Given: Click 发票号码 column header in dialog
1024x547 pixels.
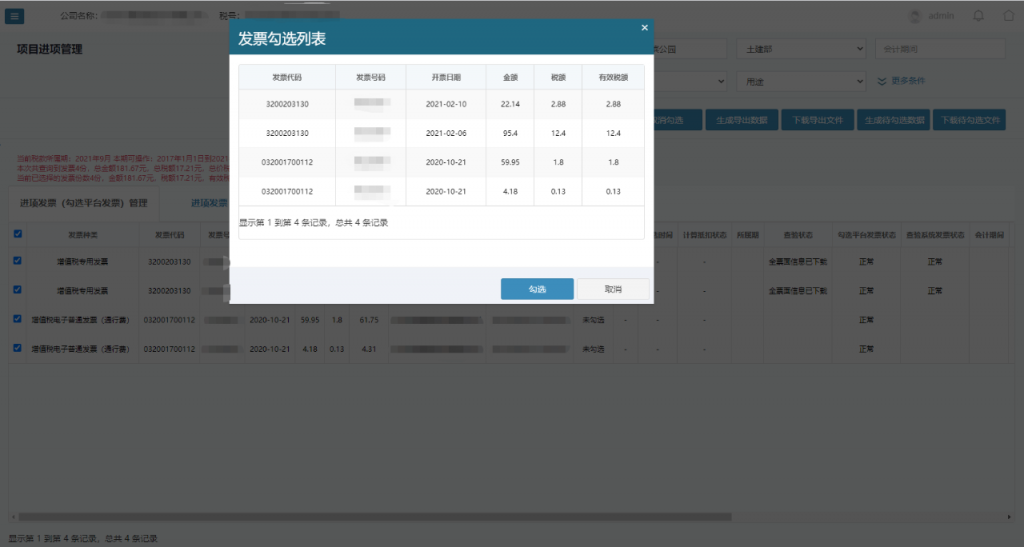Looking at the screenshot, I should point(370,77).
